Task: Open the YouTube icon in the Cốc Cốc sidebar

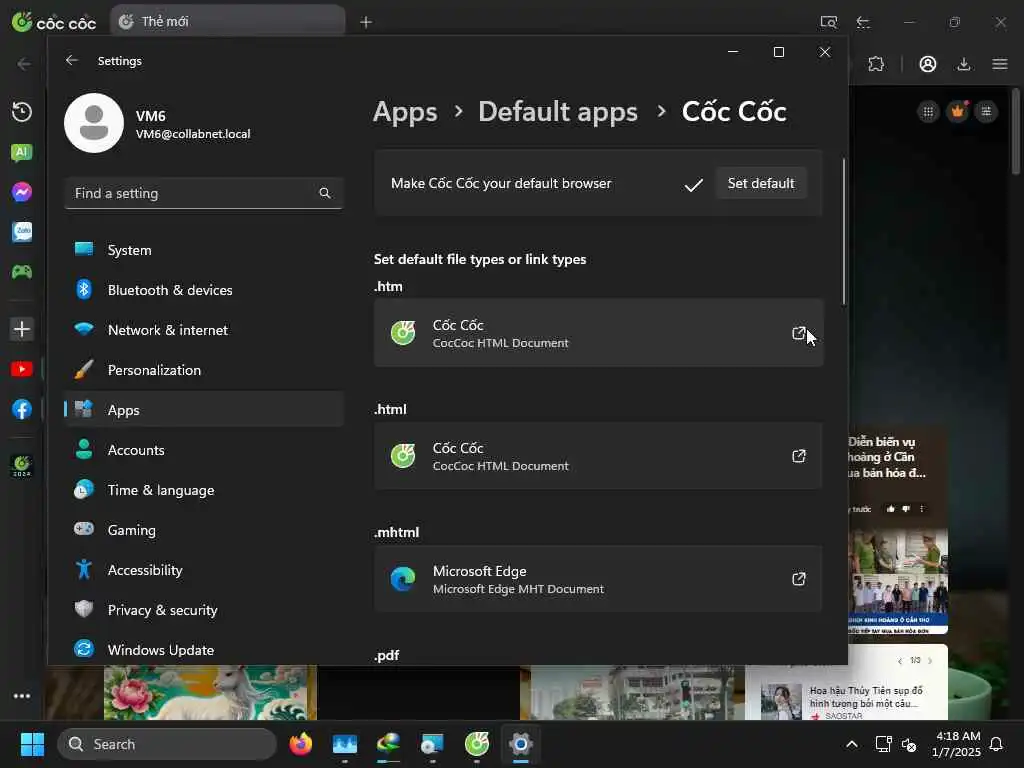Action: 22,369
